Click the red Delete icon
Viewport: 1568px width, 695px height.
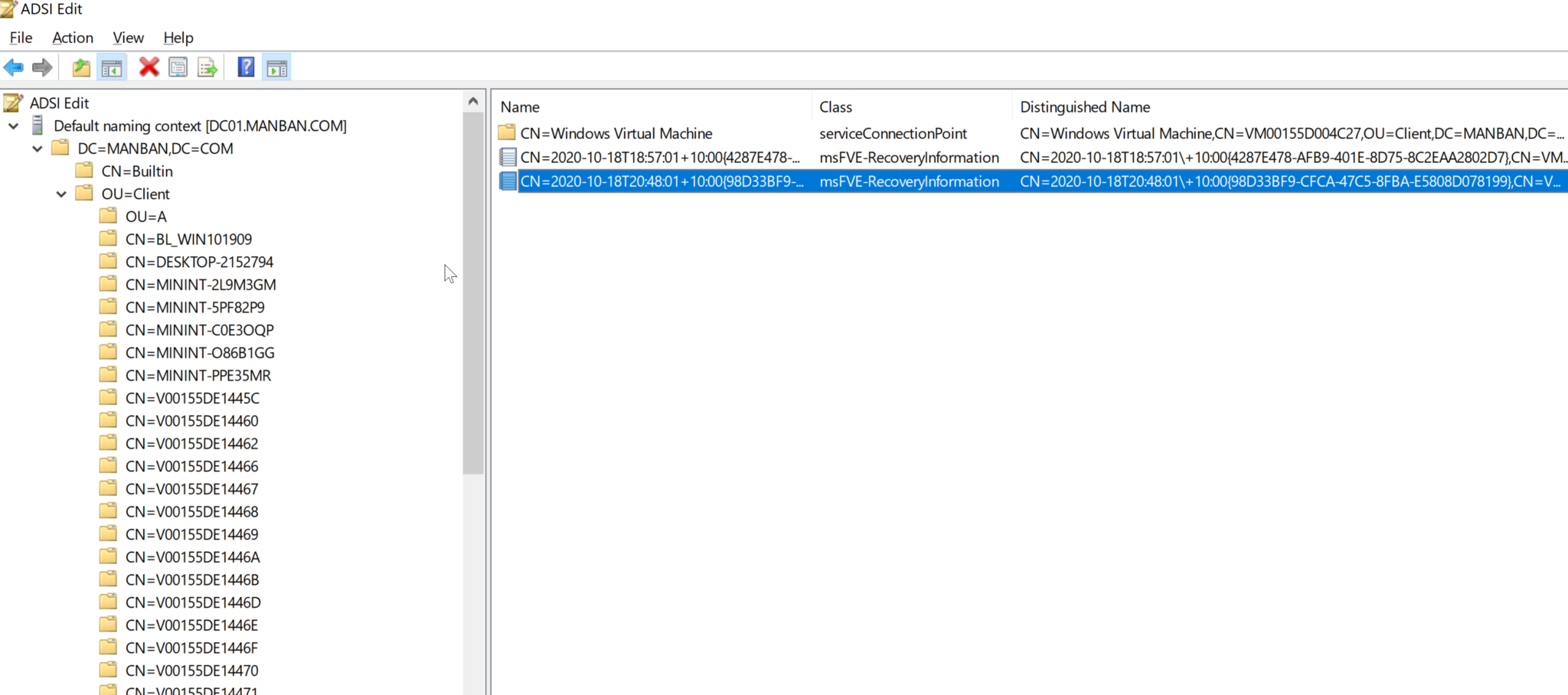[x=149, y=67]
